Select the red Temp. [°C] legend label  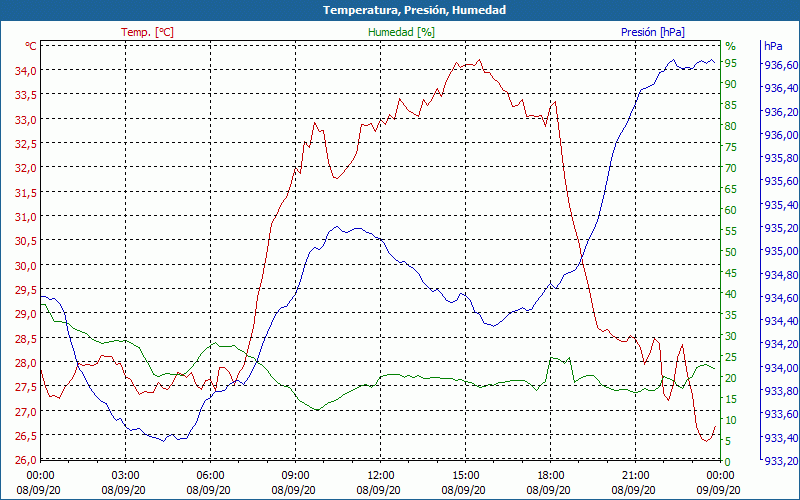pyautogui.click(x=147, y=32)
